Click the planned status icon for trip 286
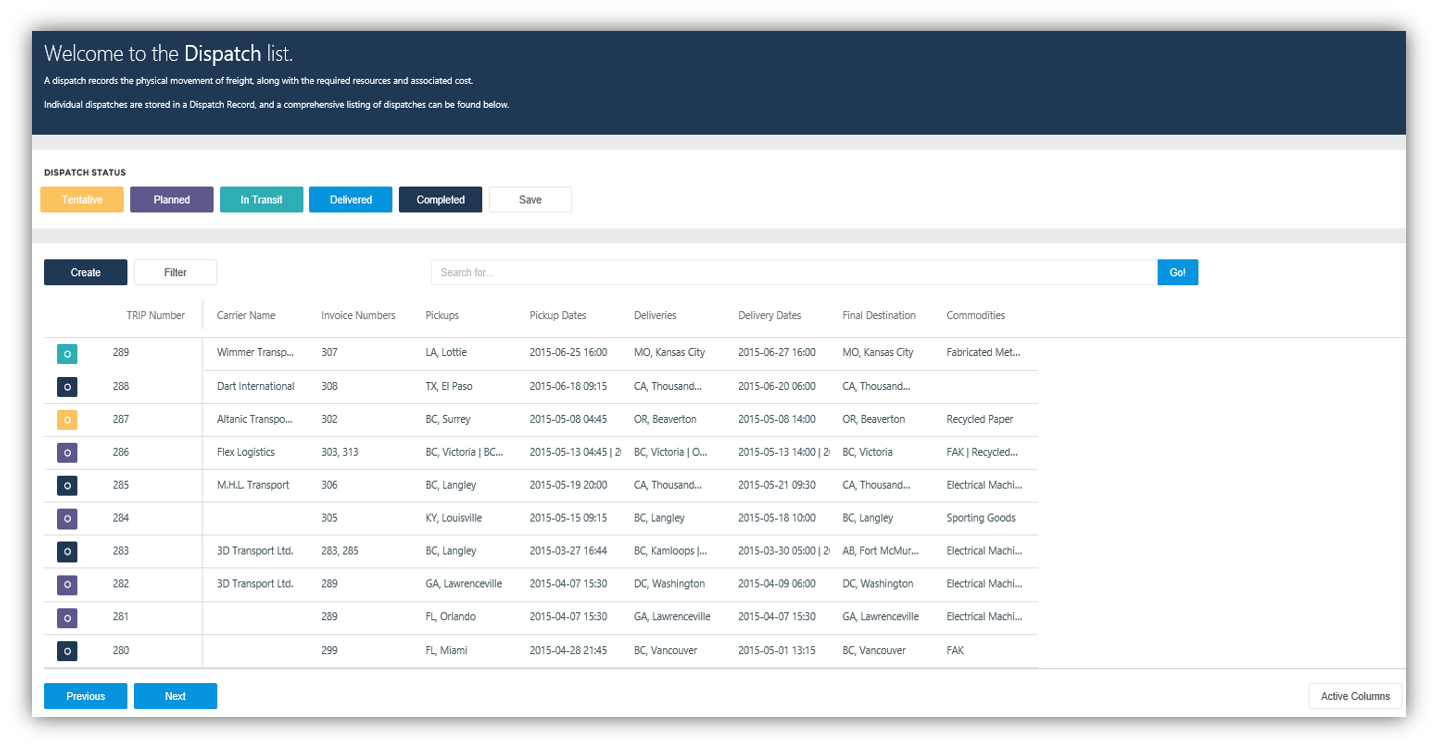The width and height of the screenshot is (1438, 748). [x=66, y=452]
